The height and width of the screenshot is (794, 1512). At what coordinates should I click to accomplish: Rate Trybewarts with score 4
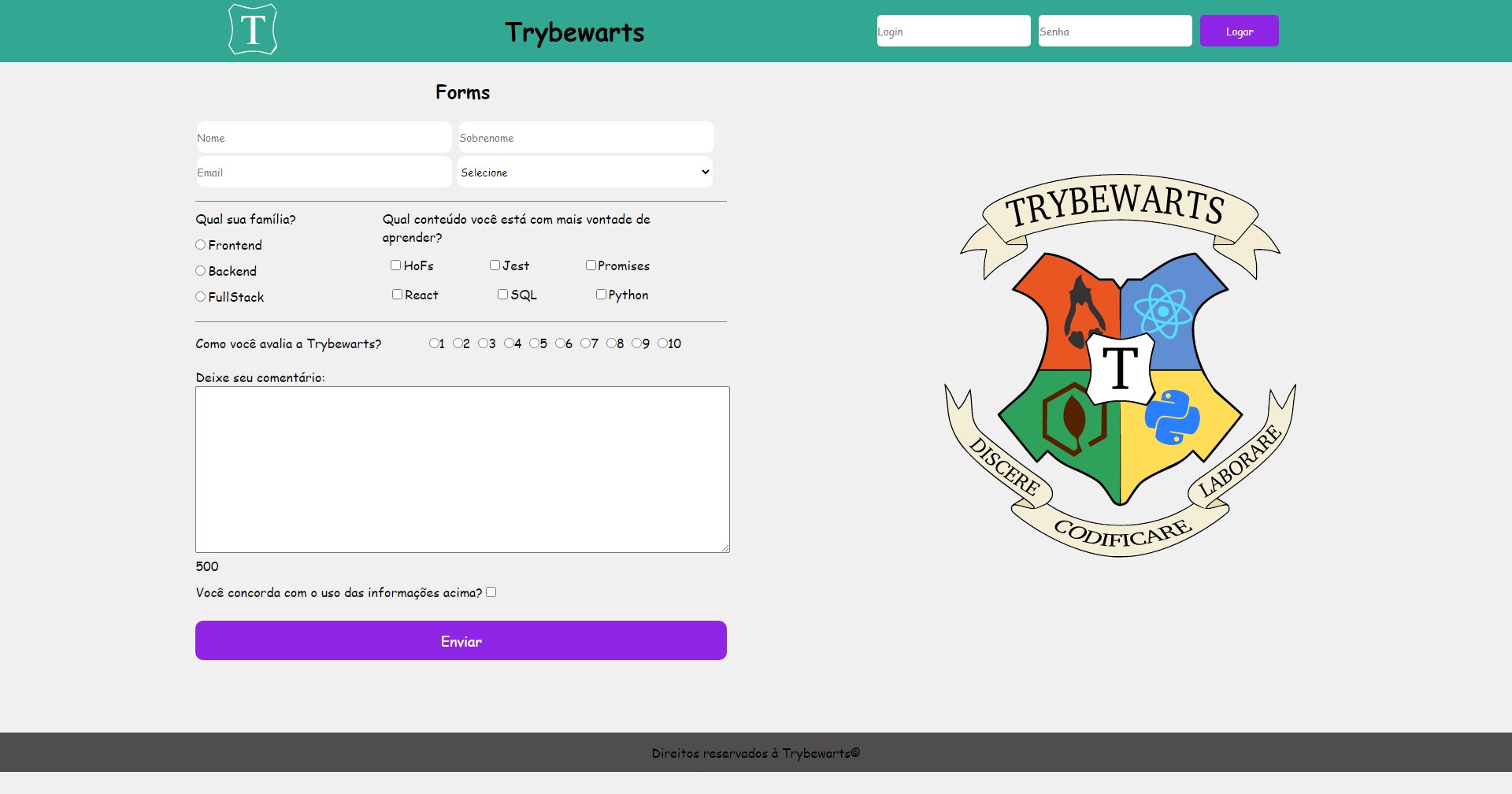coord(509,343)
